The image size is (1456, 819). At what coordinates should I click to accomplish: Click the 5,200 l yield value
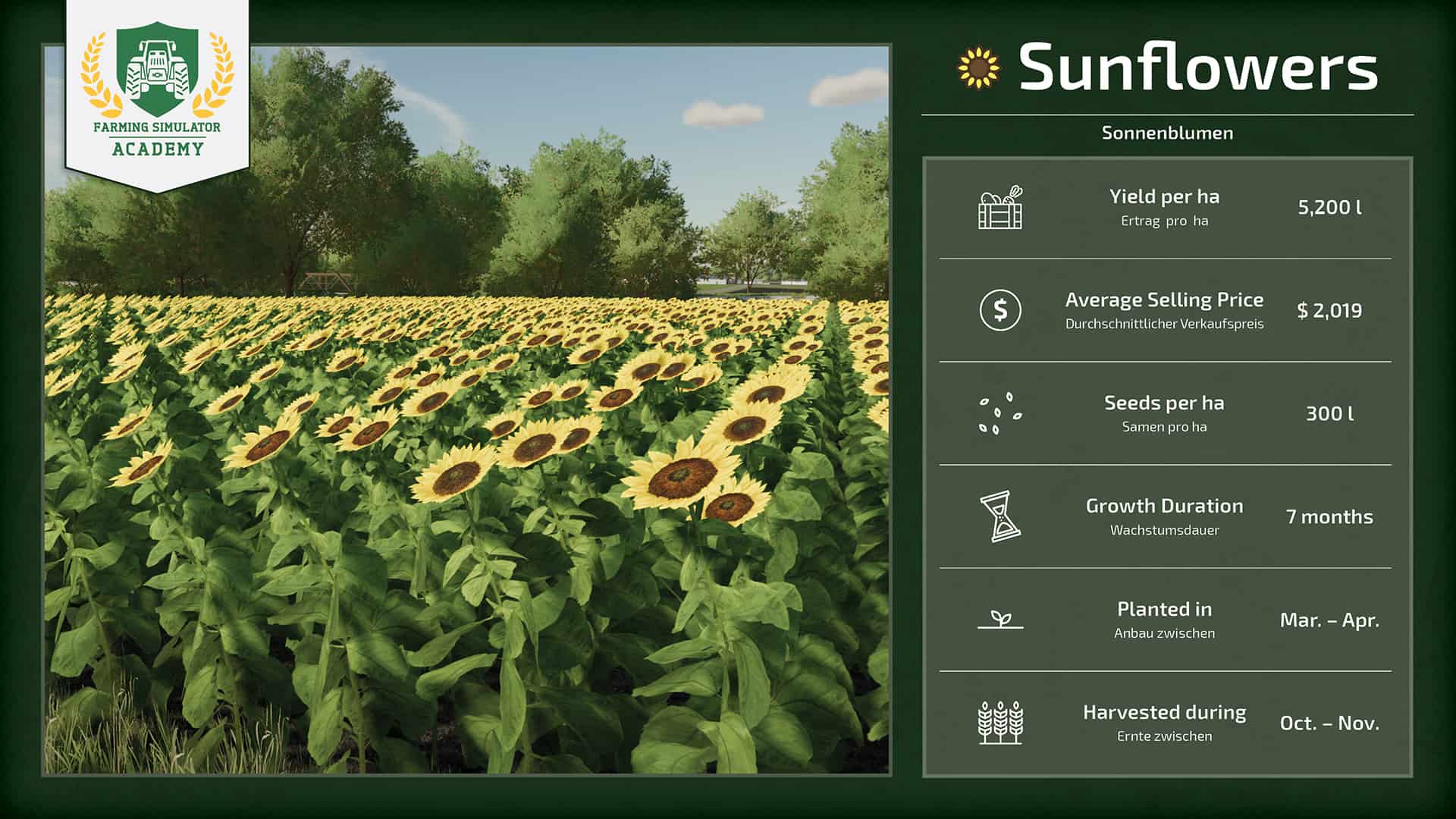[x=1329, y=207]
